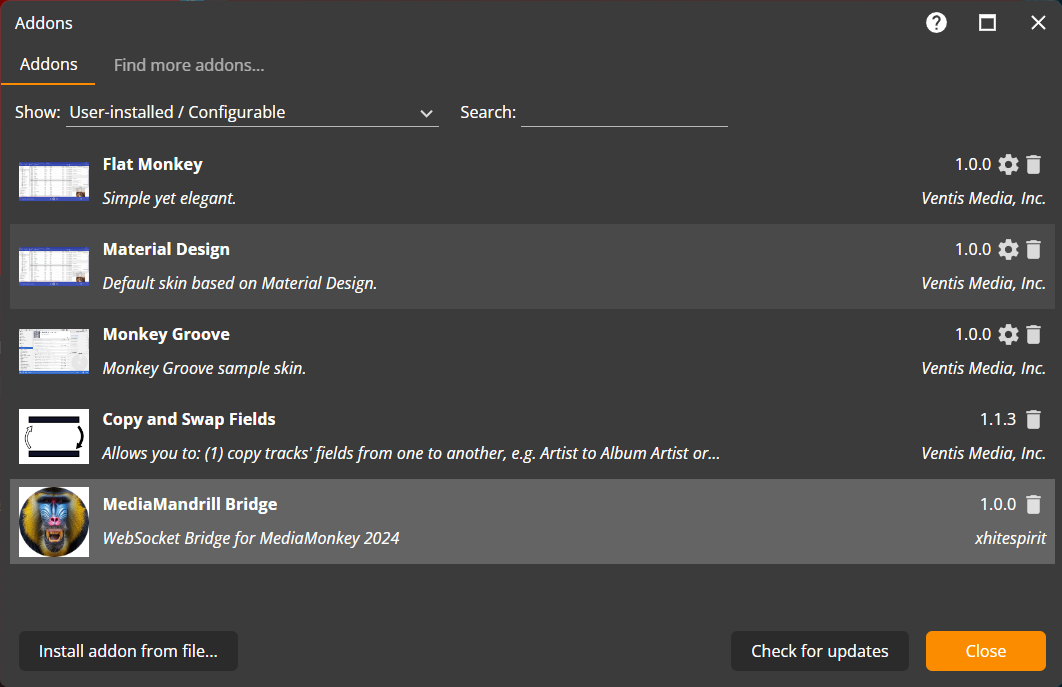
Task: Select the MediaMandrill Bridge mandrill thumbnail
Action: 54,522
